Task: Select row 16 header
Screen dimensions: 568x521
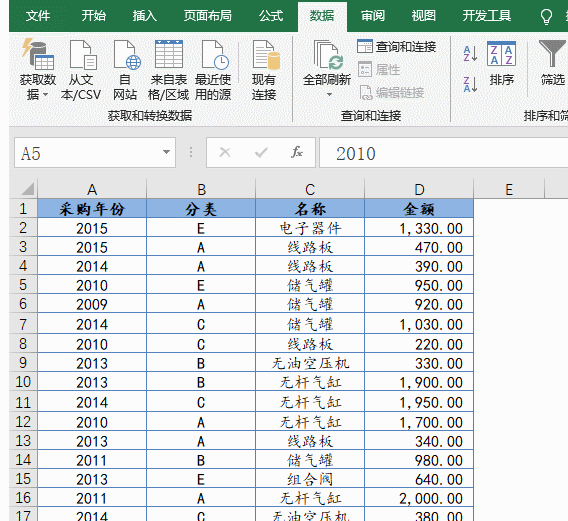Action: [x=23, y=497]
